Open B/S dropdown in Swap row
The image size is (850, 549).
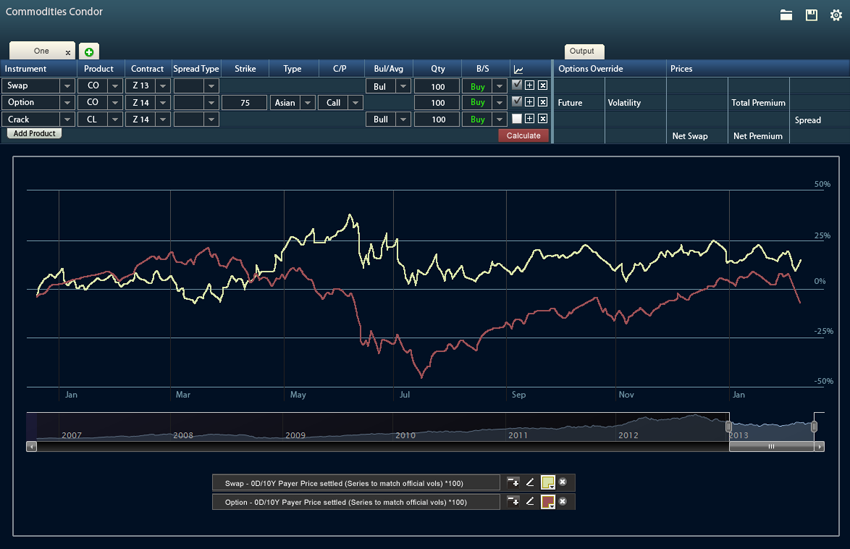click(x=499, y=86)
